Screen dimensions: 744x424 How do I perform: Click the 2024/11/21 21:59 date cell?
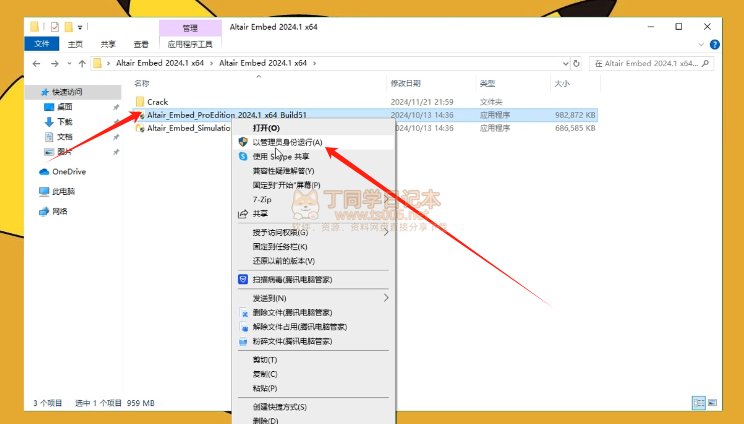click(422, 102)
